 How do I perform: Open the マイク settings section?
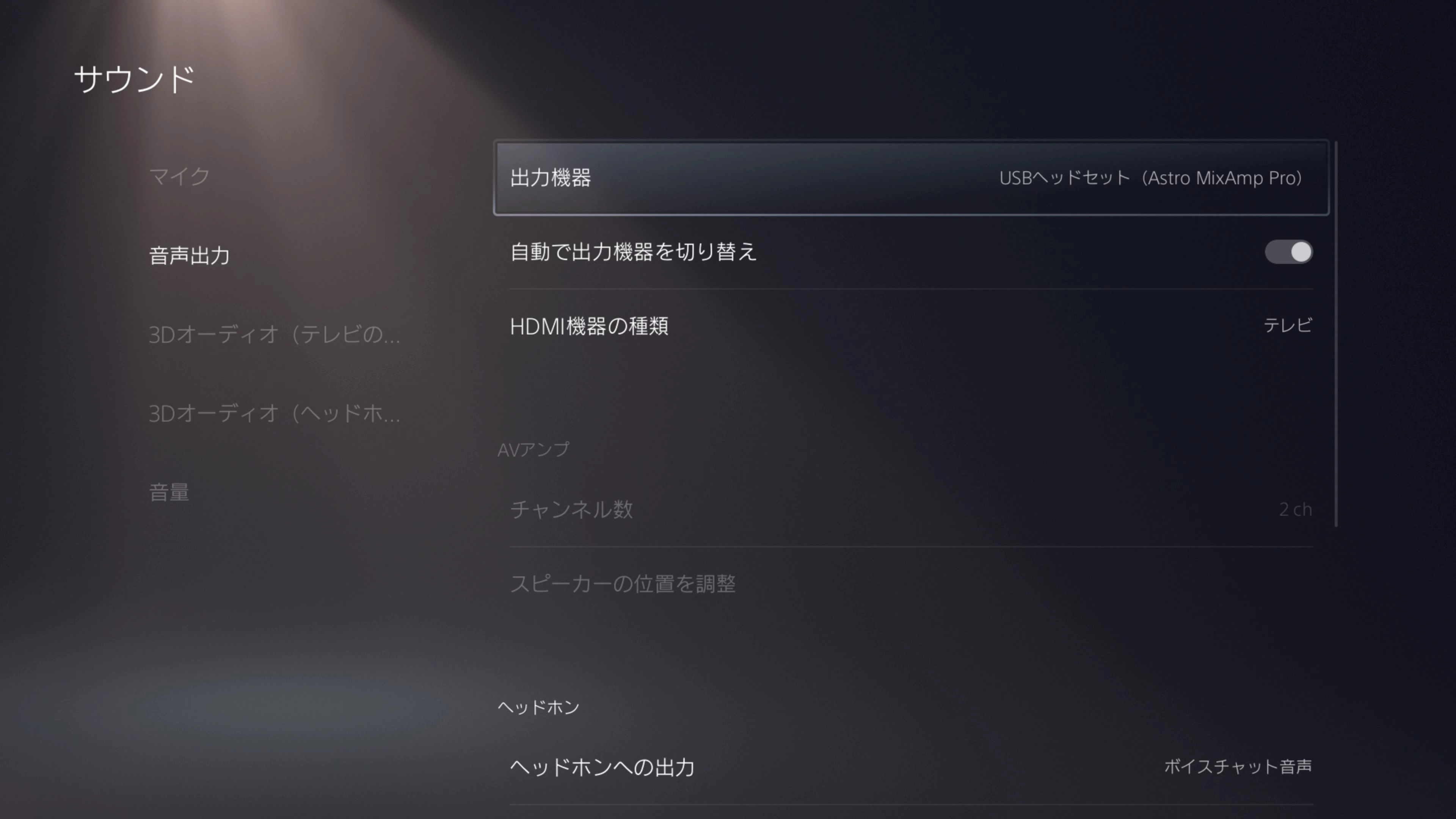click(179, 176)
